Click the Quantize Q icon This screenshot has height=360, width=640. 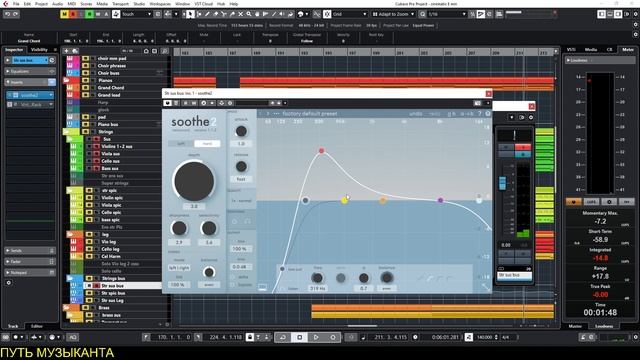422,14
